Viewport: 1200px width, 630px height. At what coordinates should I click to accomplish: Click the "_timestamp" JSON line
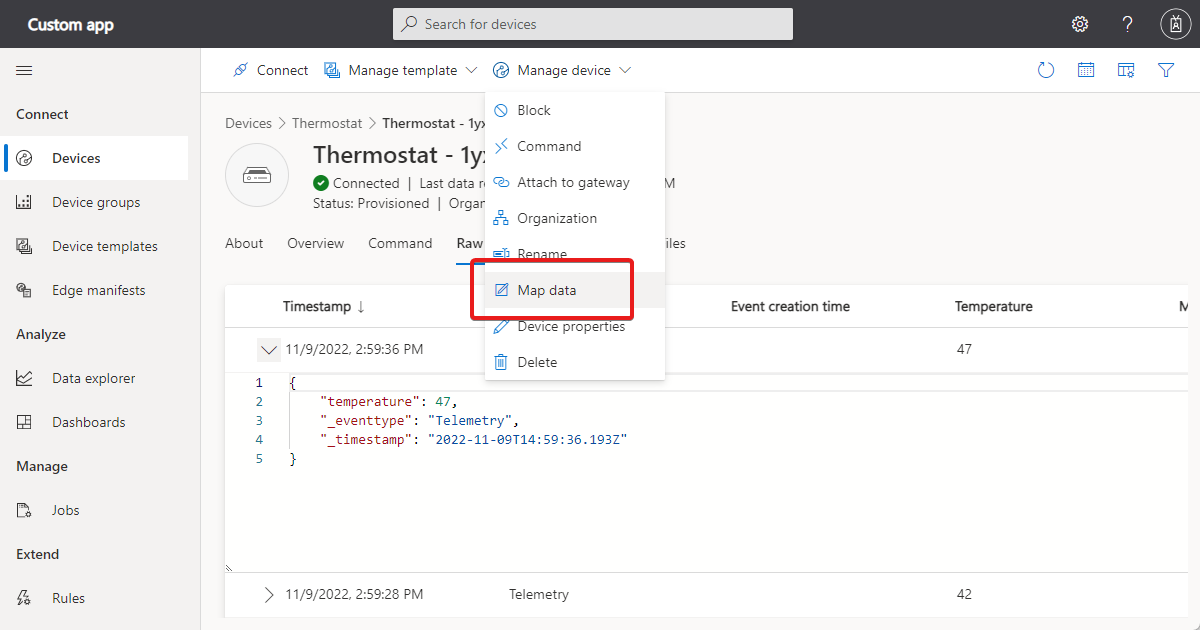coord(473,439)
